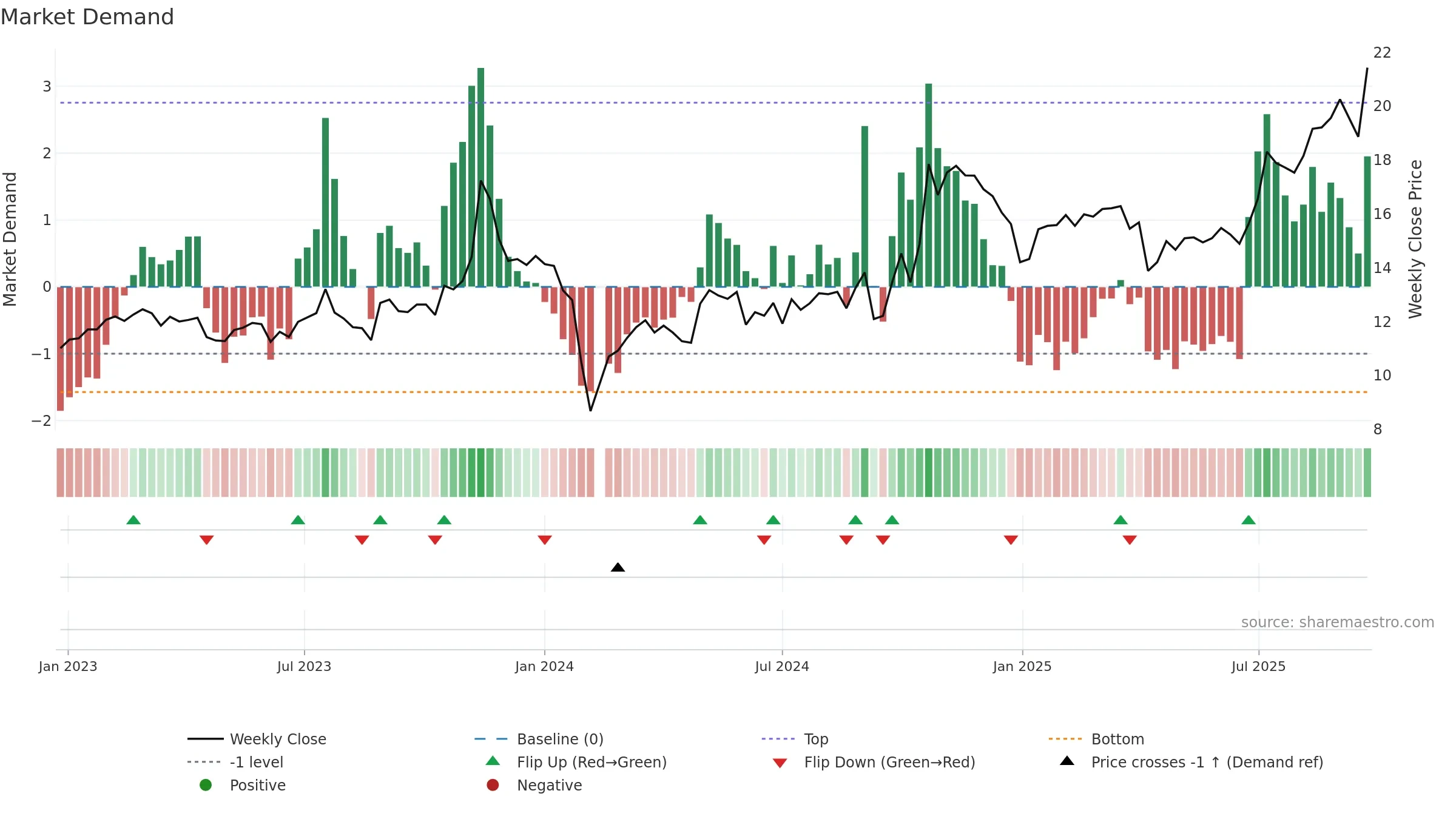This screenshot has height=819, width=1456.
Task: Click the Market Demand chart title
Action: 87,17
